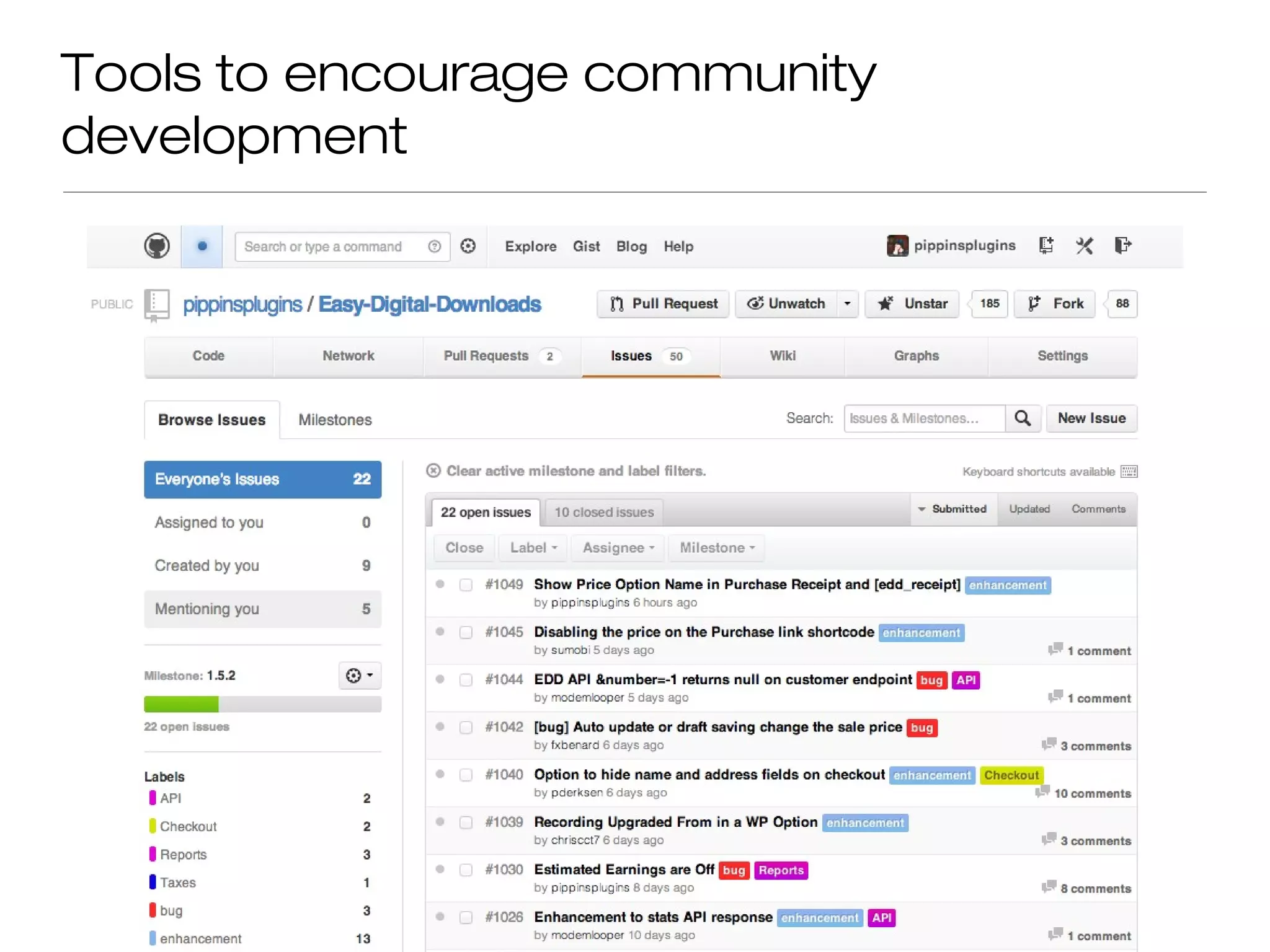Filter by the bug label swatch
1270x952 pixels.
coord(153,910)
